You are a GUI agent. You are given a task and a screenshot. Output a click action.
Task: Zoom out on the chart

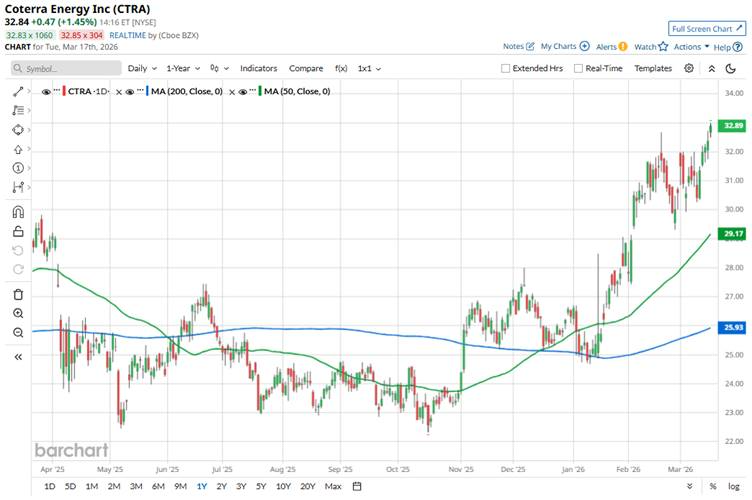(18, 332)
